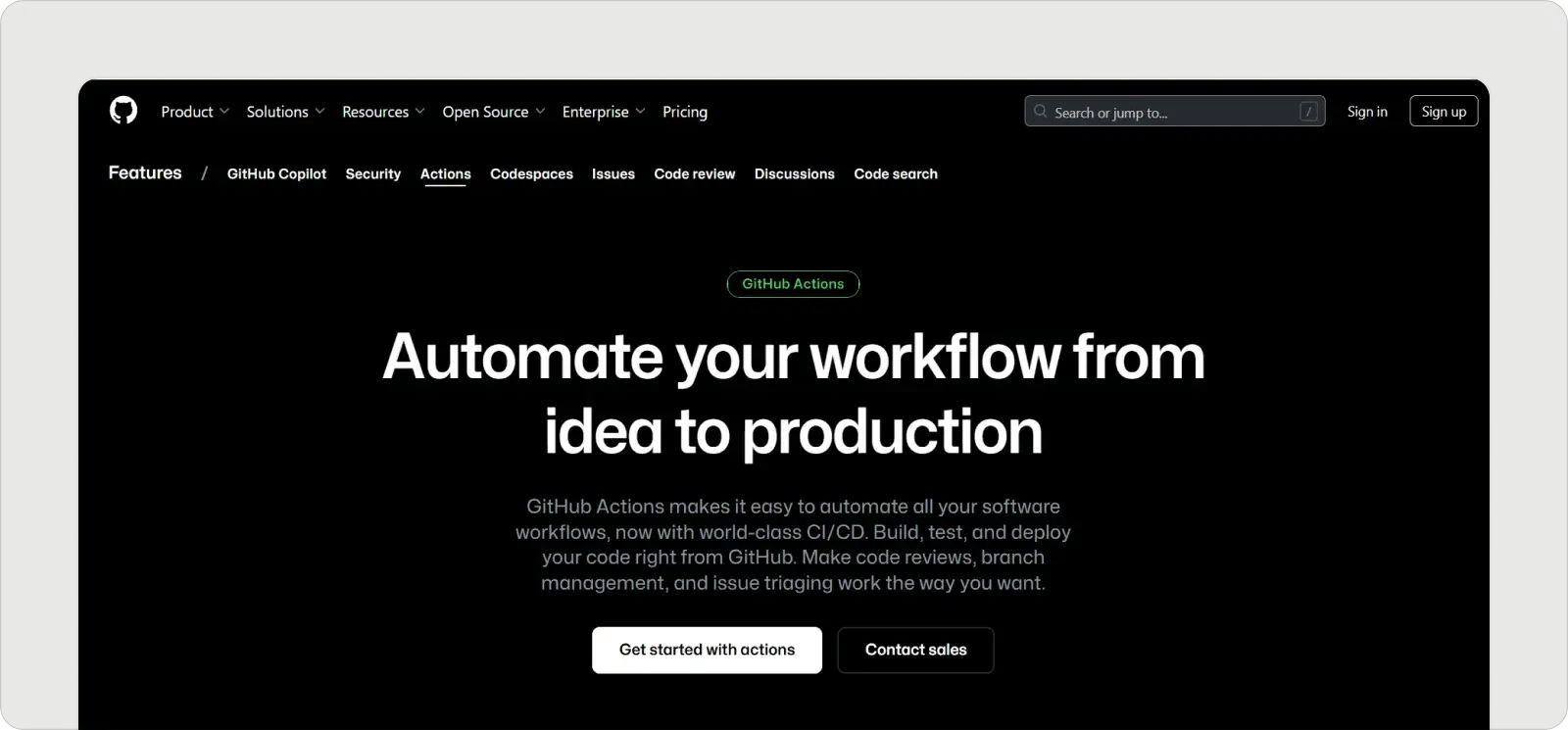Click the GitHub Actions green badge
Image resolution: width=1568 pixels, height=730 pixels.
(793, 284)
